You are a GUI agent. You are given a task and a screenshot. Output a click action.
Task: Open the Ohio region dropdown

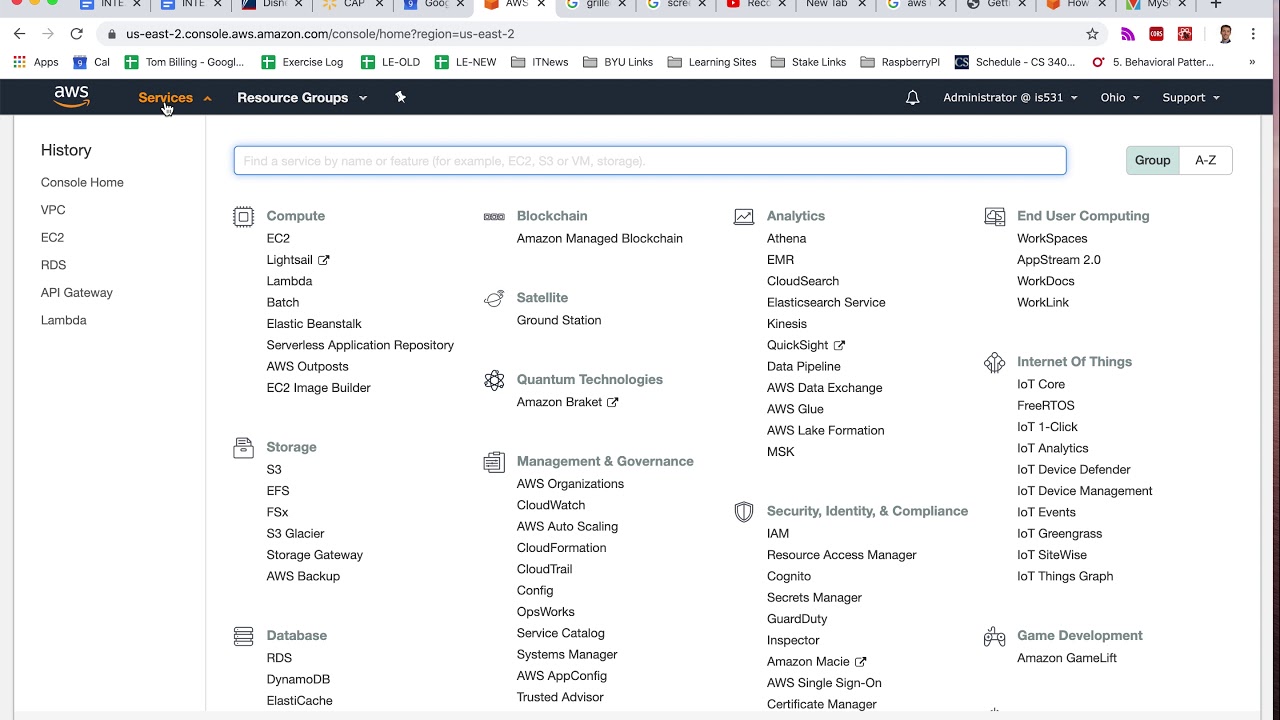1120,97
